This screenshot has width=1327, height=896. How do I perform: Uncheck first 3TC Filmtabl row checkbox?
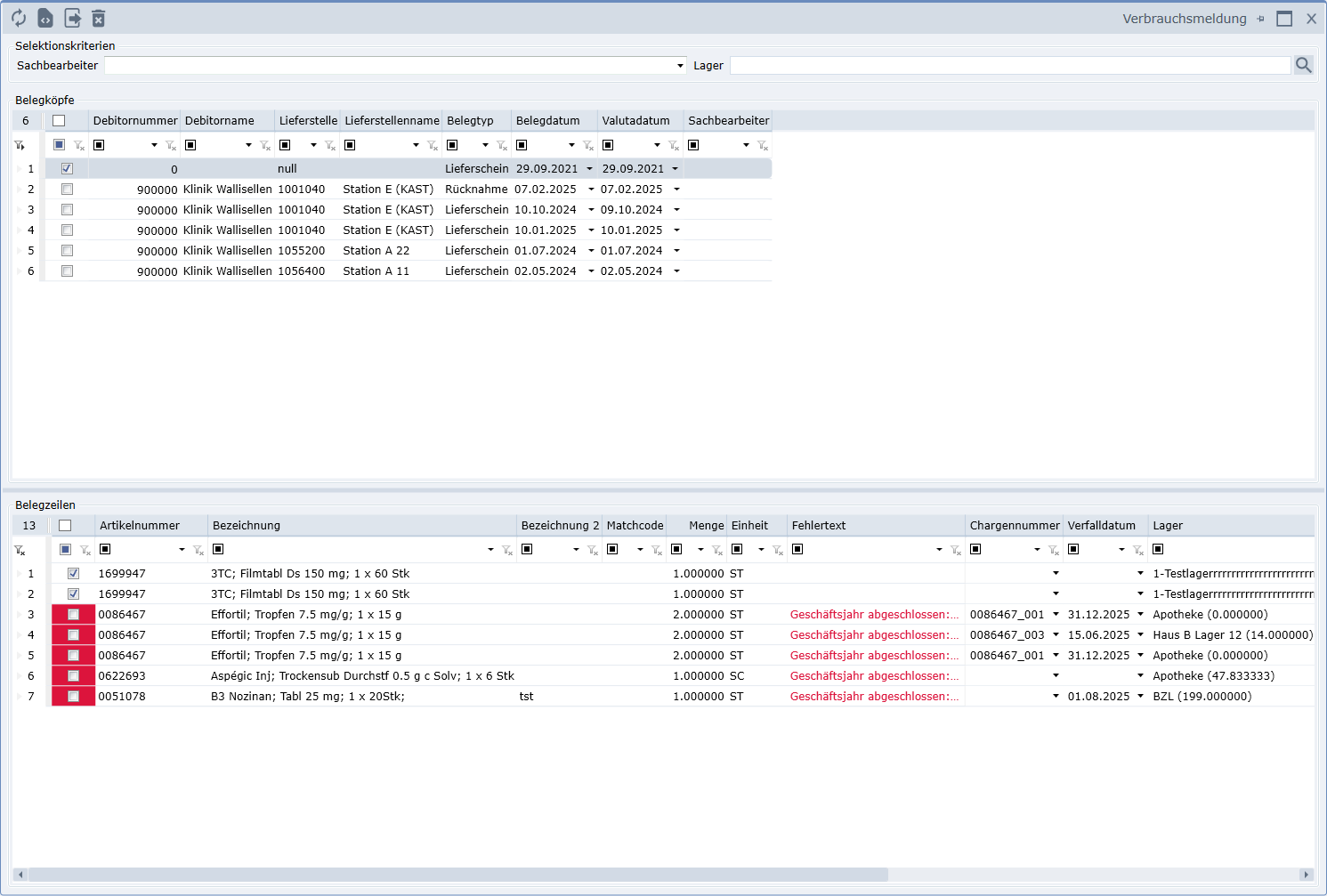pos(74,574)
